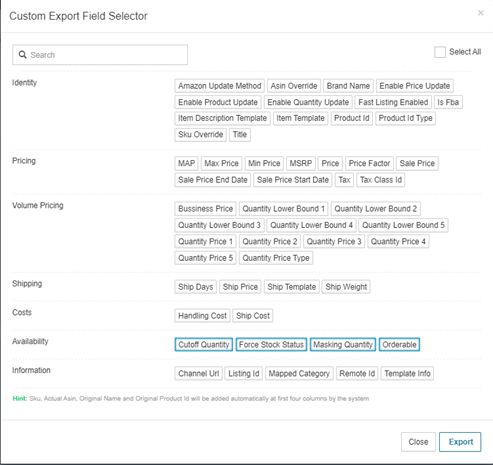The height and width of the screenshot is (465, 493).
Task: Tick the Select All checkbox
Action: click(x=440, y=52)
